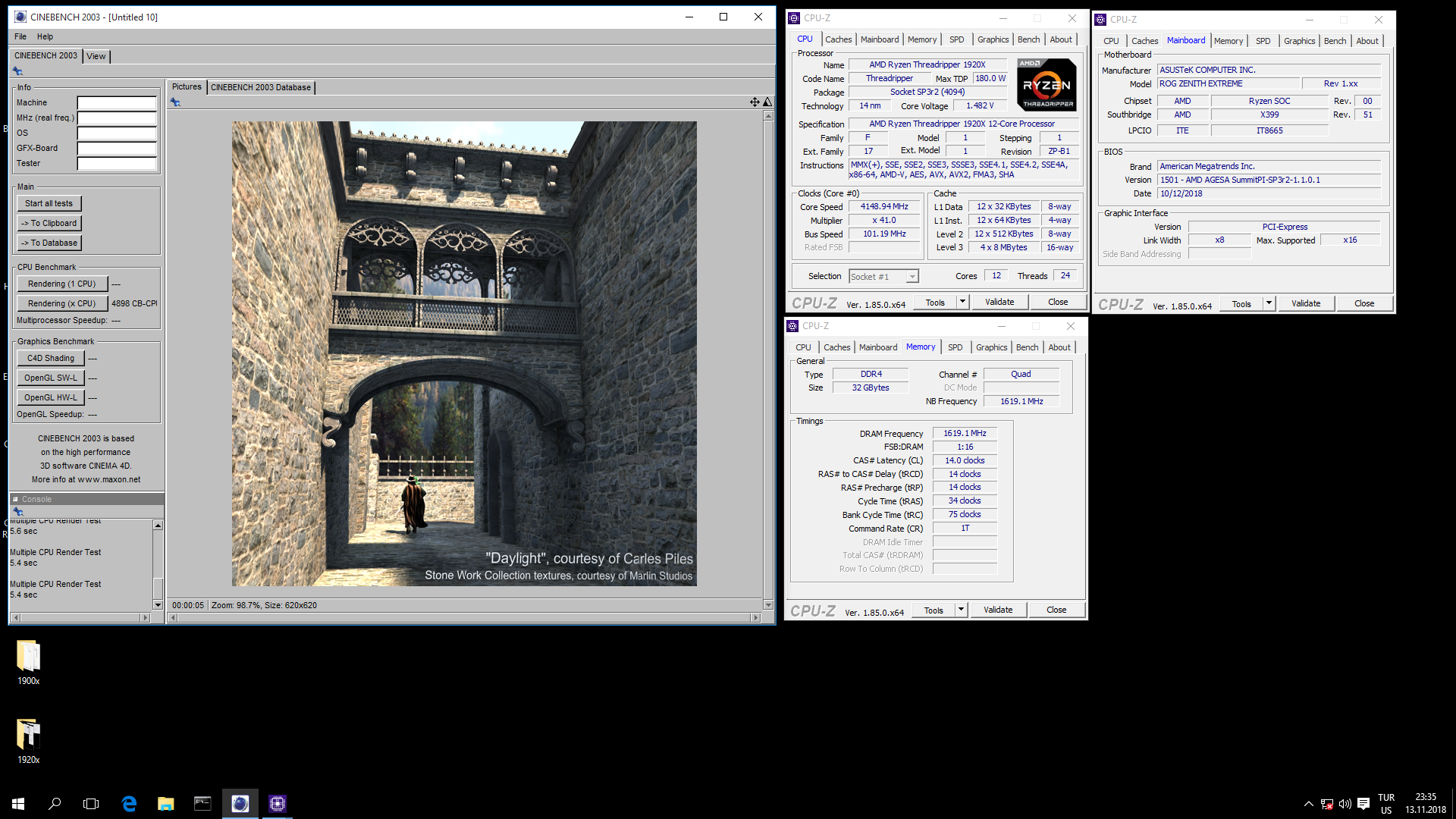This screenshot has height=819, width=1456.
Task: Open Task View on taskbar
Action: coord(91,804)
